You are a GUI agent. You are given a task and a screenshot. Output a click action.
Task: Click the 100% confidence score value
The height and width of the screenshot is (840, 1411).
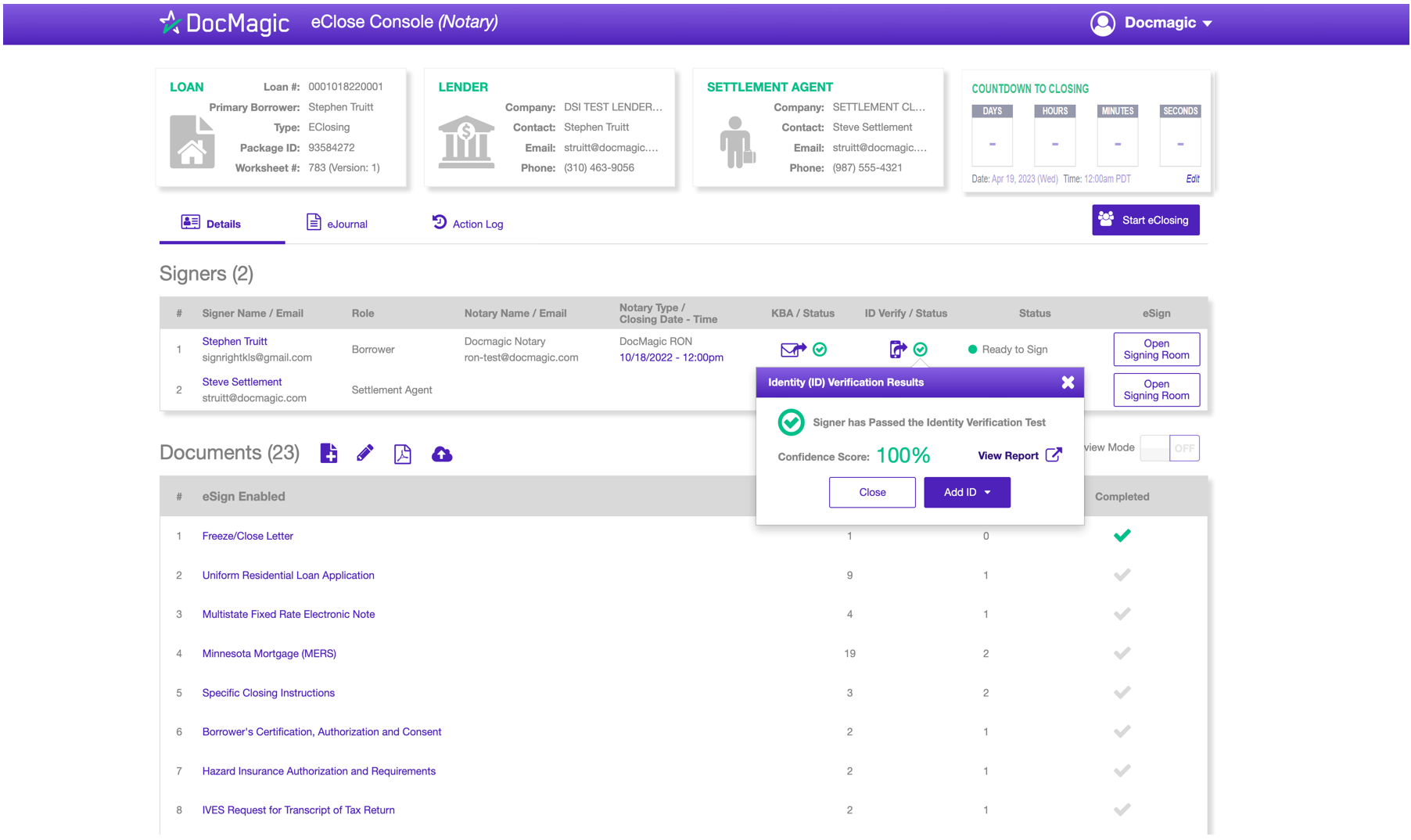tap(903, 455)
